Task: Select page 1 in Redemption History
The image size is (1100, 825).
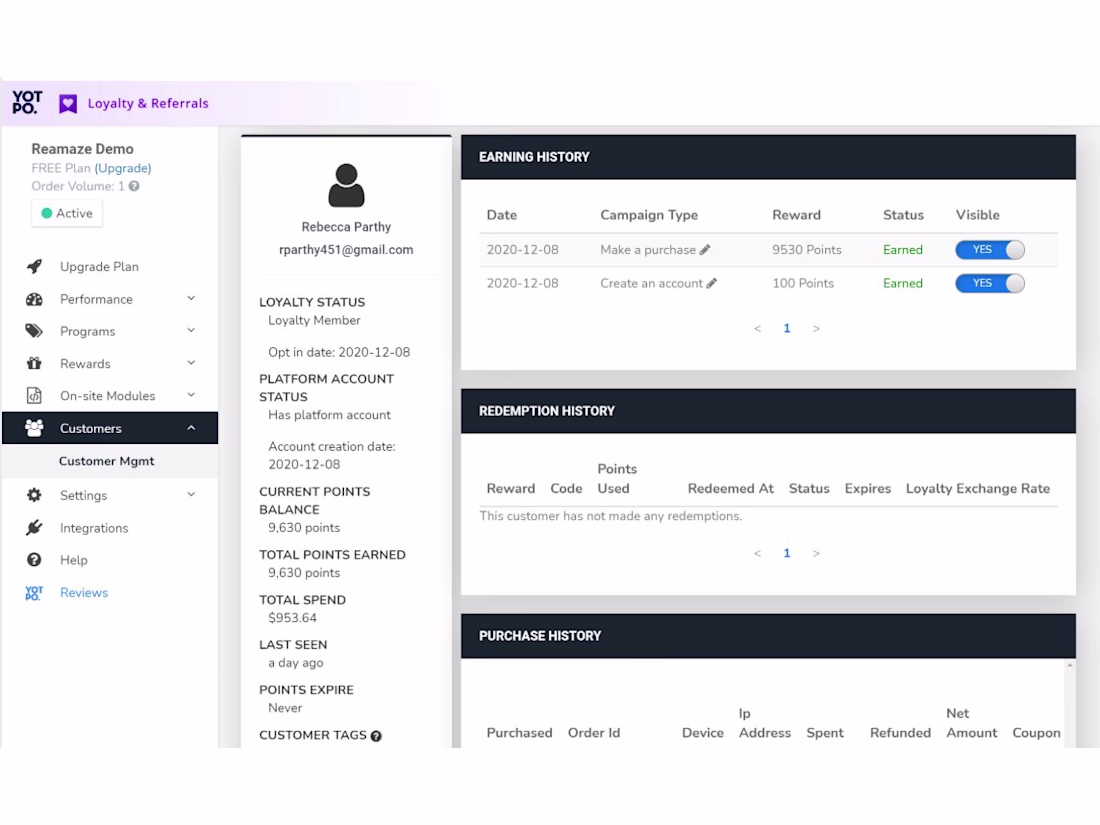Action: pyautogui.click(x=786, y=554)
